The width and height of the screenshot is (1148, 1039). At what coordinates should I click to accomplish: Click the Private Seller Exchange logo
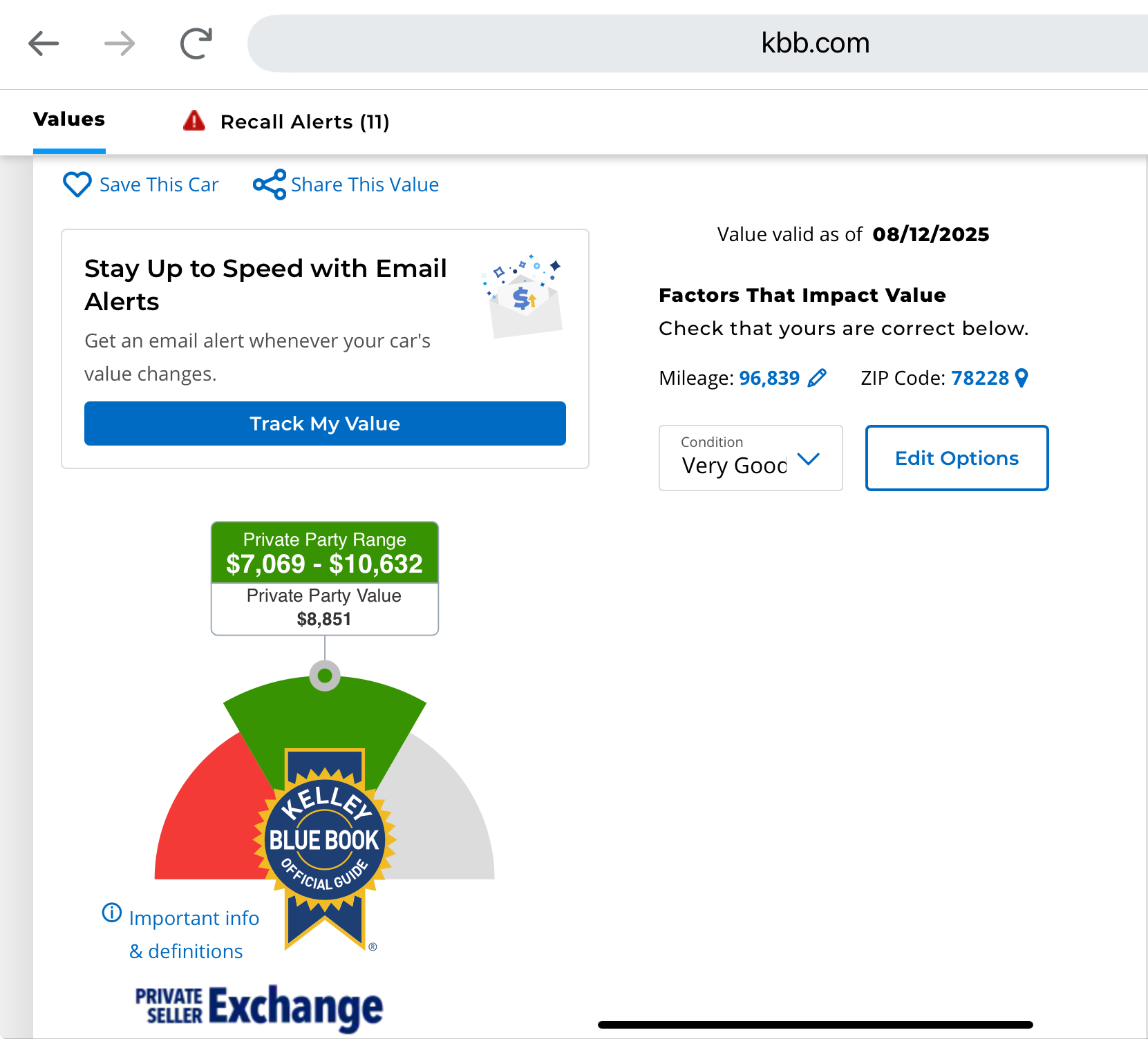point(259,1007)
